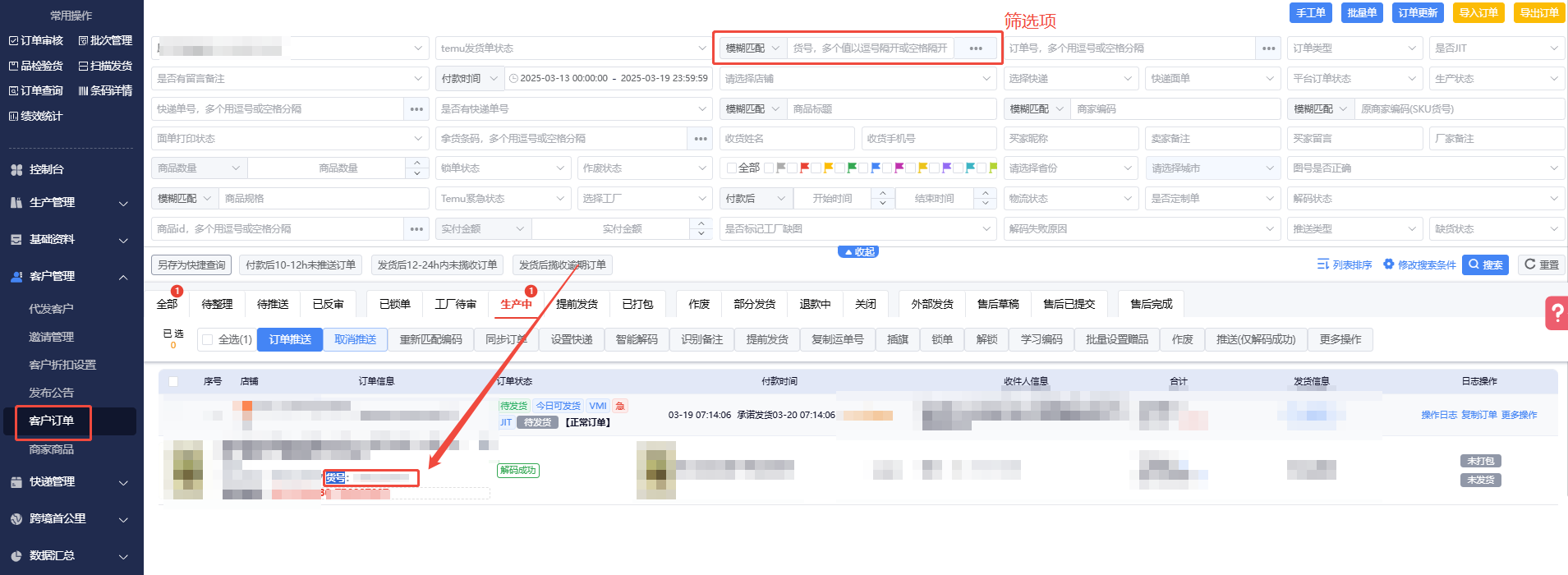Click the red question mark help icon
The width and height of the screenshot is (1568, 575).
point(1557,313)
